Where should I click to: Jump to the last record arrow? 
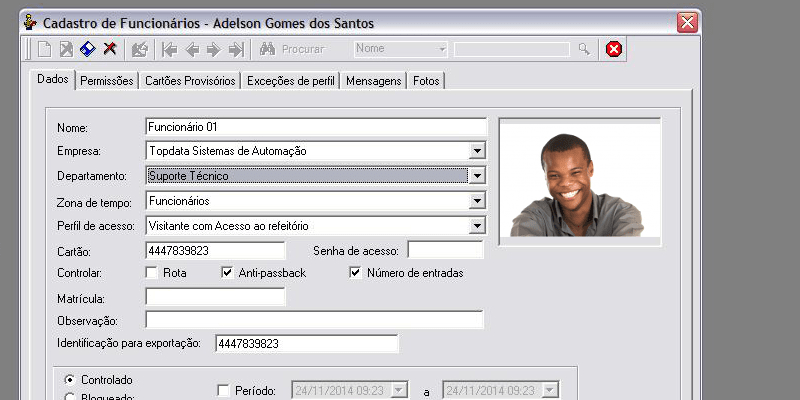pyautogui.click(x=236, y=49)
